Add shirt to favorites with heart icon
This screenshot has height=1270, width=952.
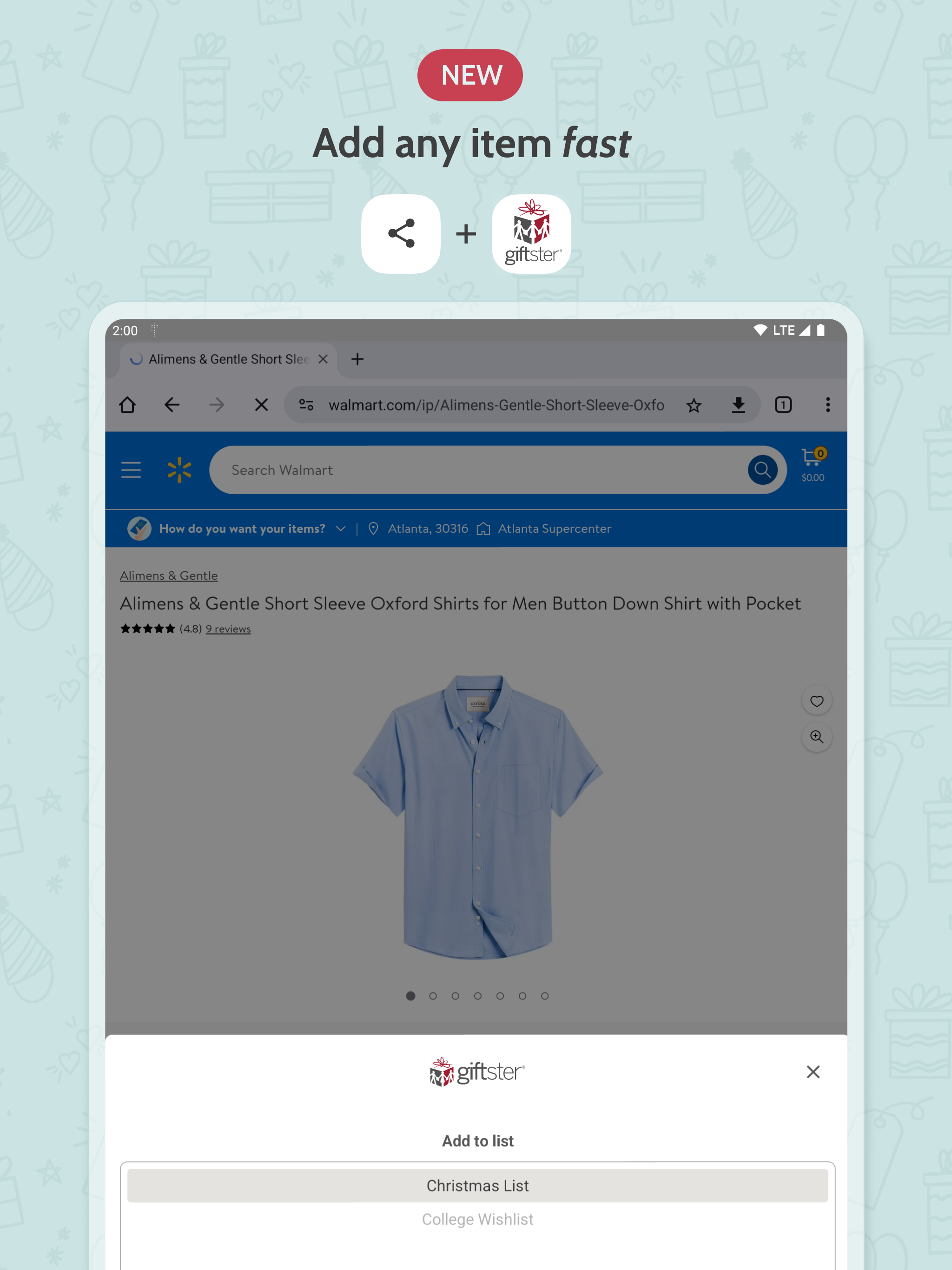click(x=816, y=701)
